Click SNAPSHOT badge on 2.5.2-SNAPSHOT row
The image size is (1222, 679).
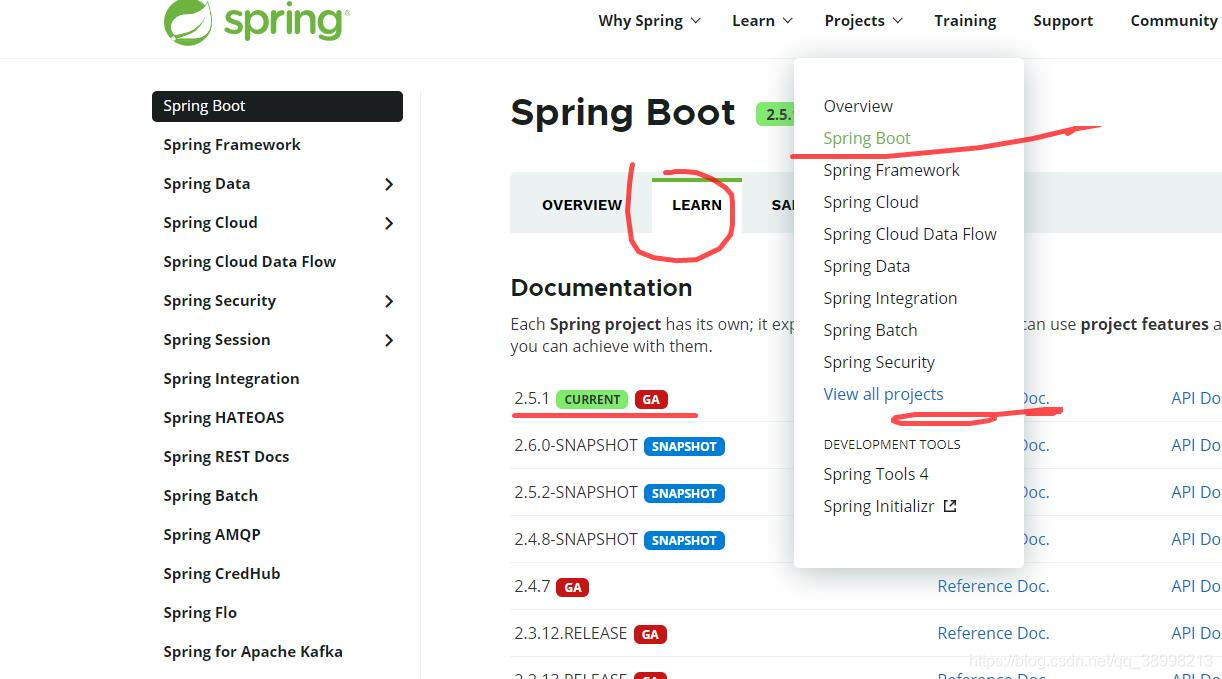point(684,493)
